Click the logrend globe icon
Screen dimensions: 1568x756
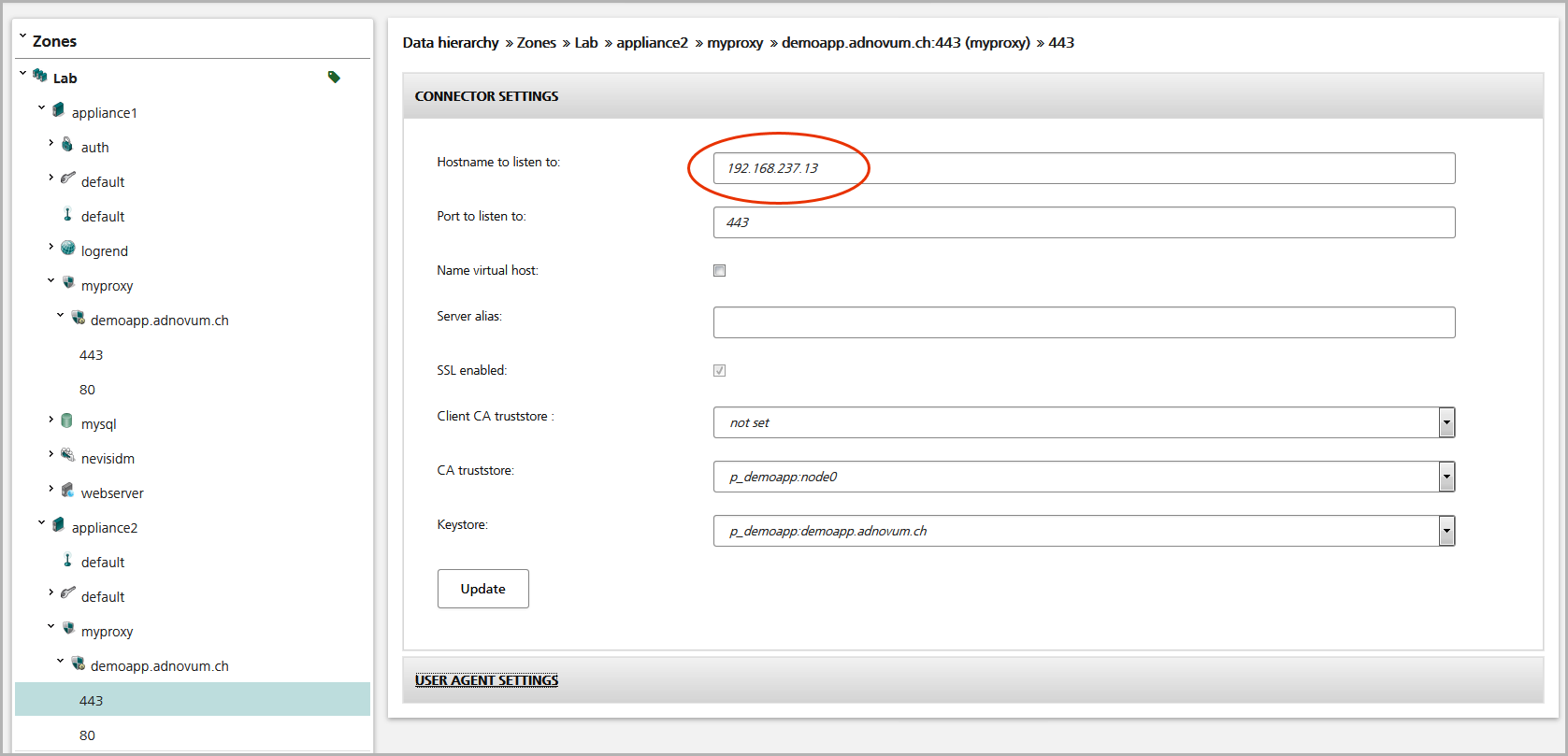pyautogui.click(x=67, y=249)
